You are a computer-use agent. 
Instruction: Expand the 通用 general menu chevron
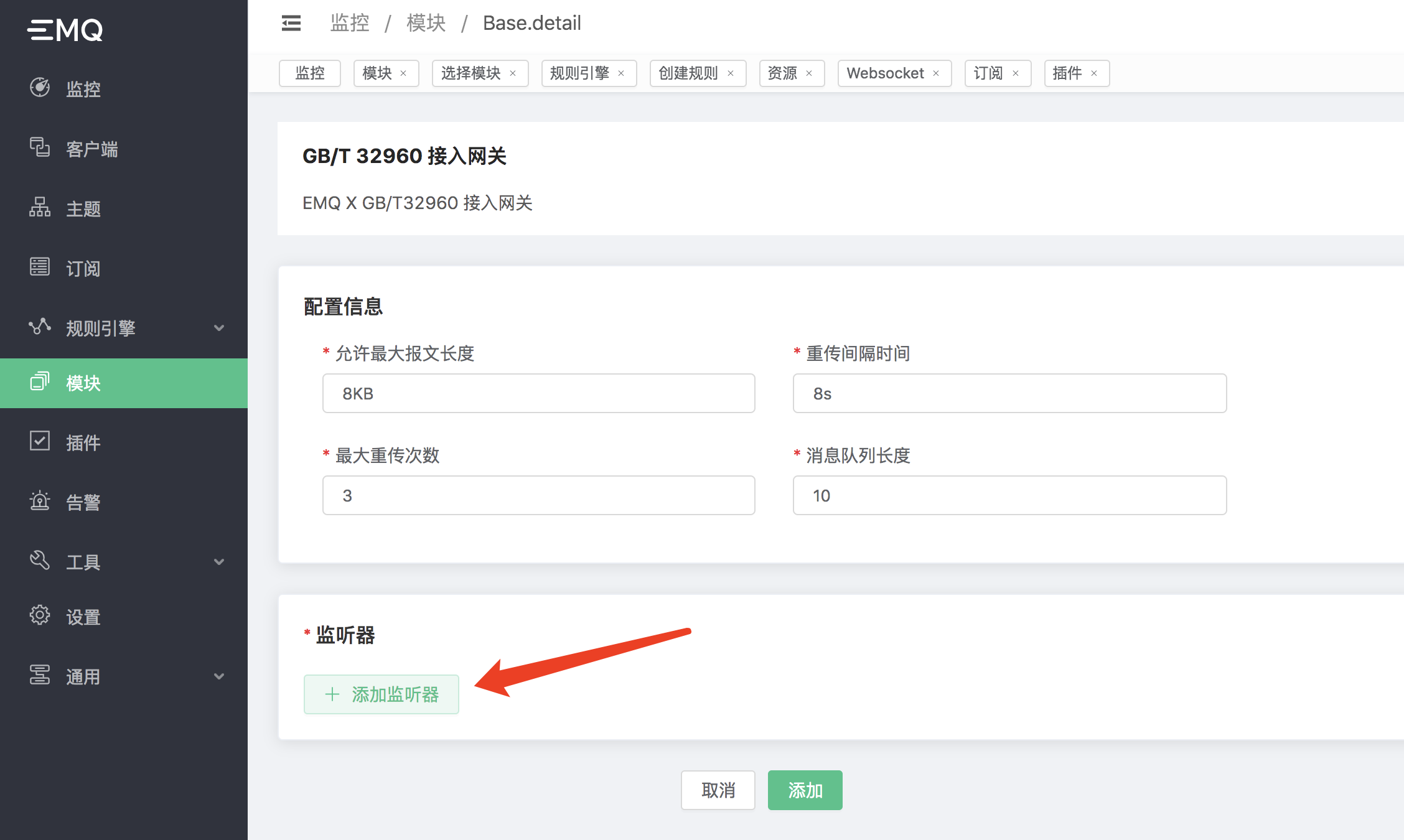pyautogui.click(x=219, y=676)
